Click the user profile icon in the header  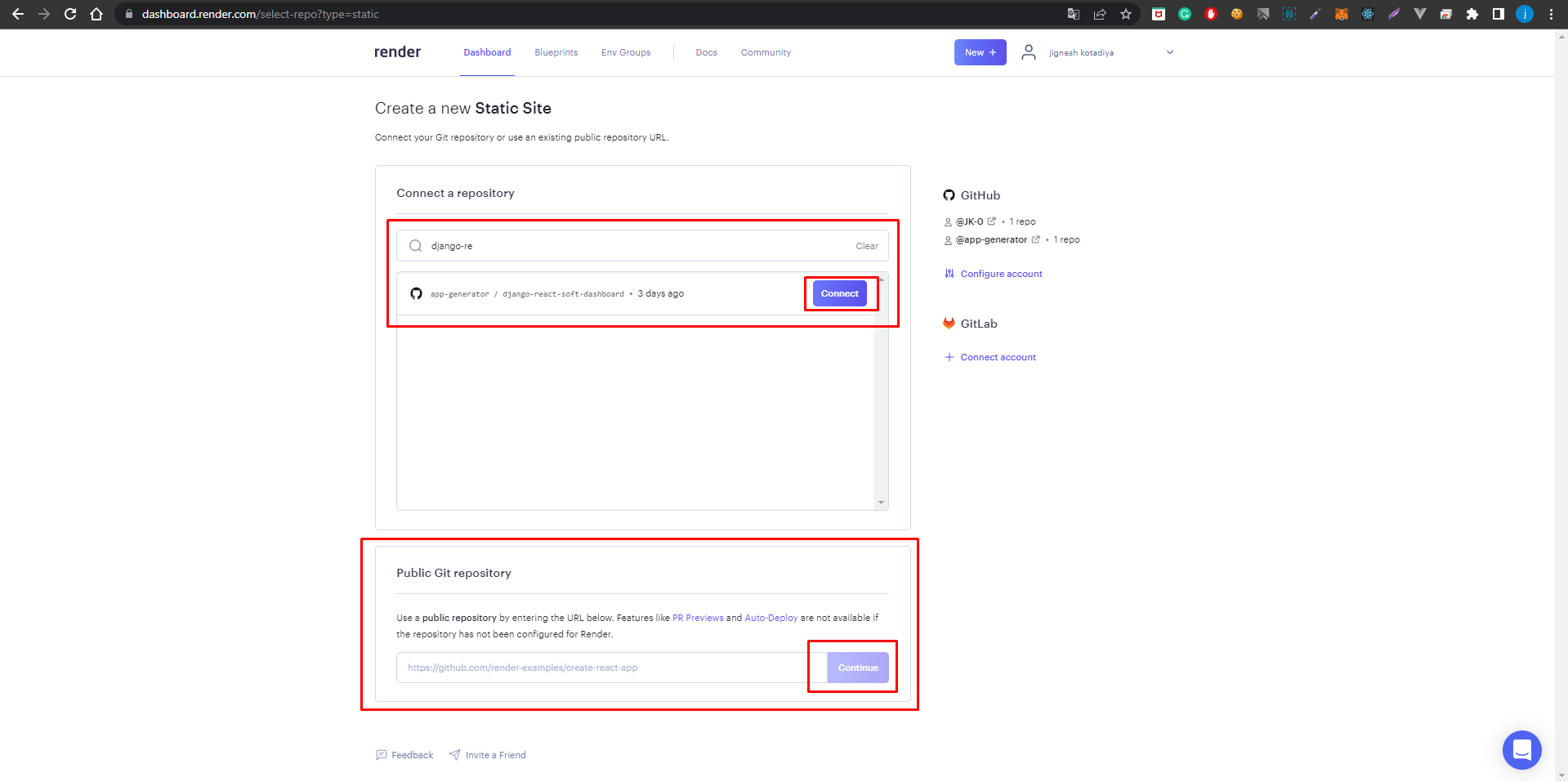1028,51
